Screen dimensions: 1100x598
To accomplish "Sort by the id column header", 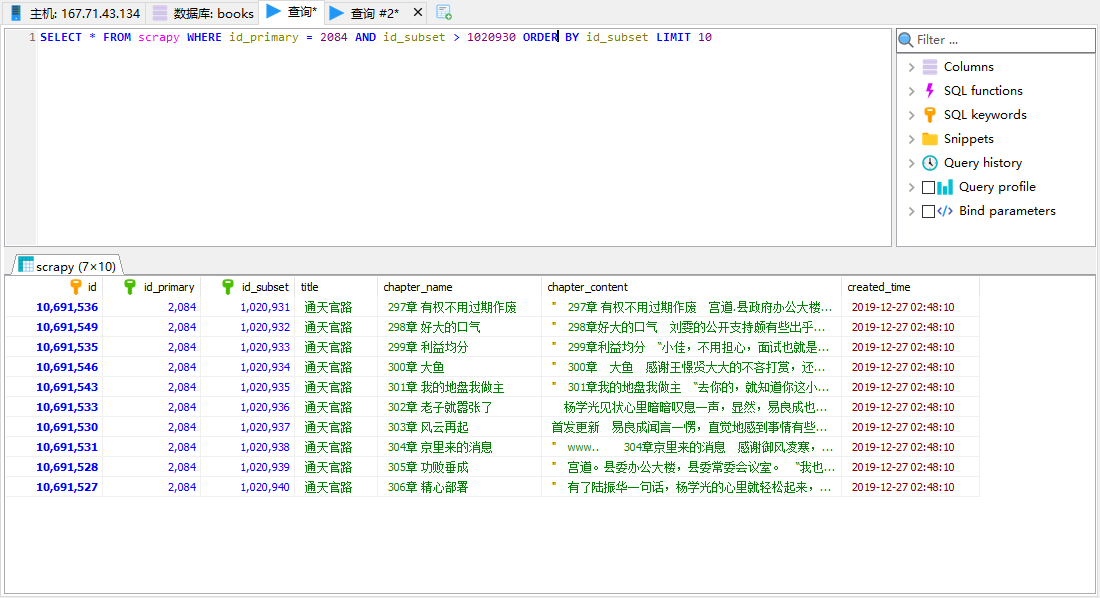I will (x=54, y=287).
